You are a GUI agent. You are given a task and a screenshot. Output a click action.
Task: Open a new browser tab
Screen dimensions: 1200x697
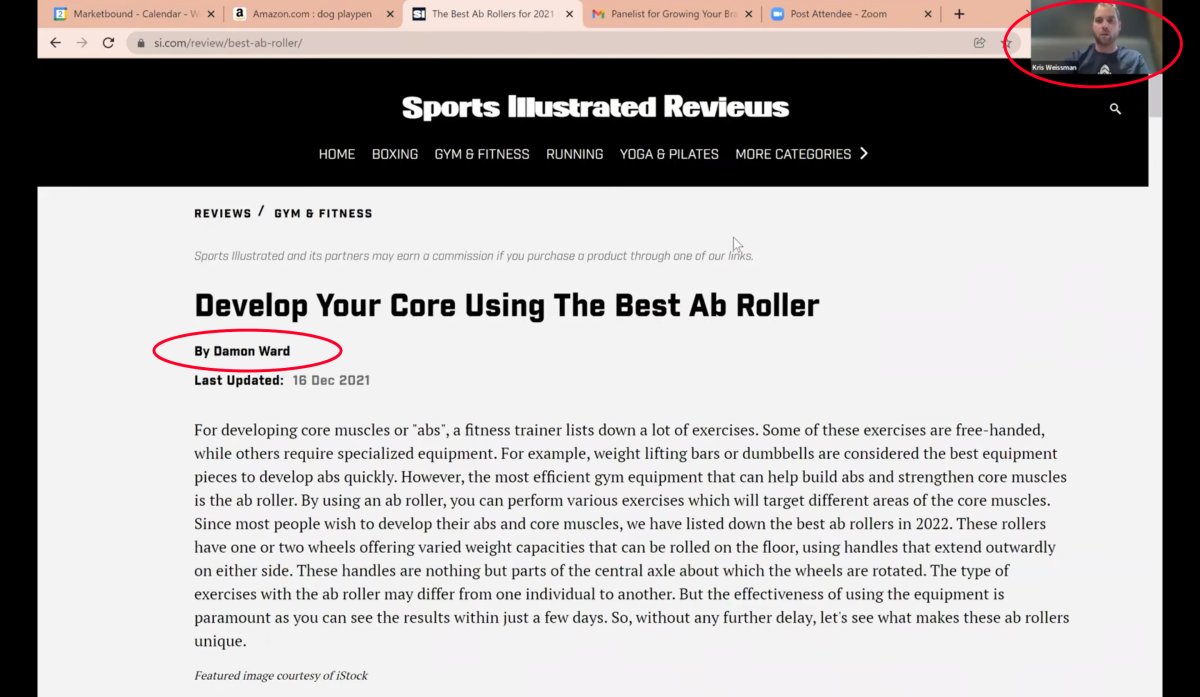pos(959,14)
